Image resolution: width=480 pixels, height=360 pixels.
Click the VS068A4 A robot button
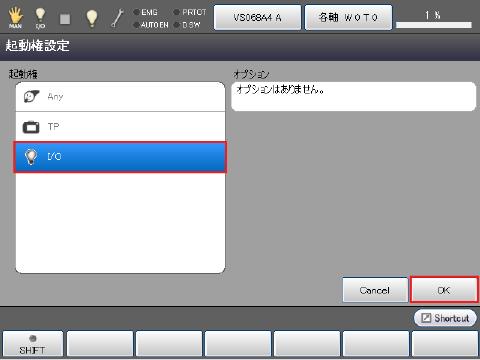click(x=257, y=17)
